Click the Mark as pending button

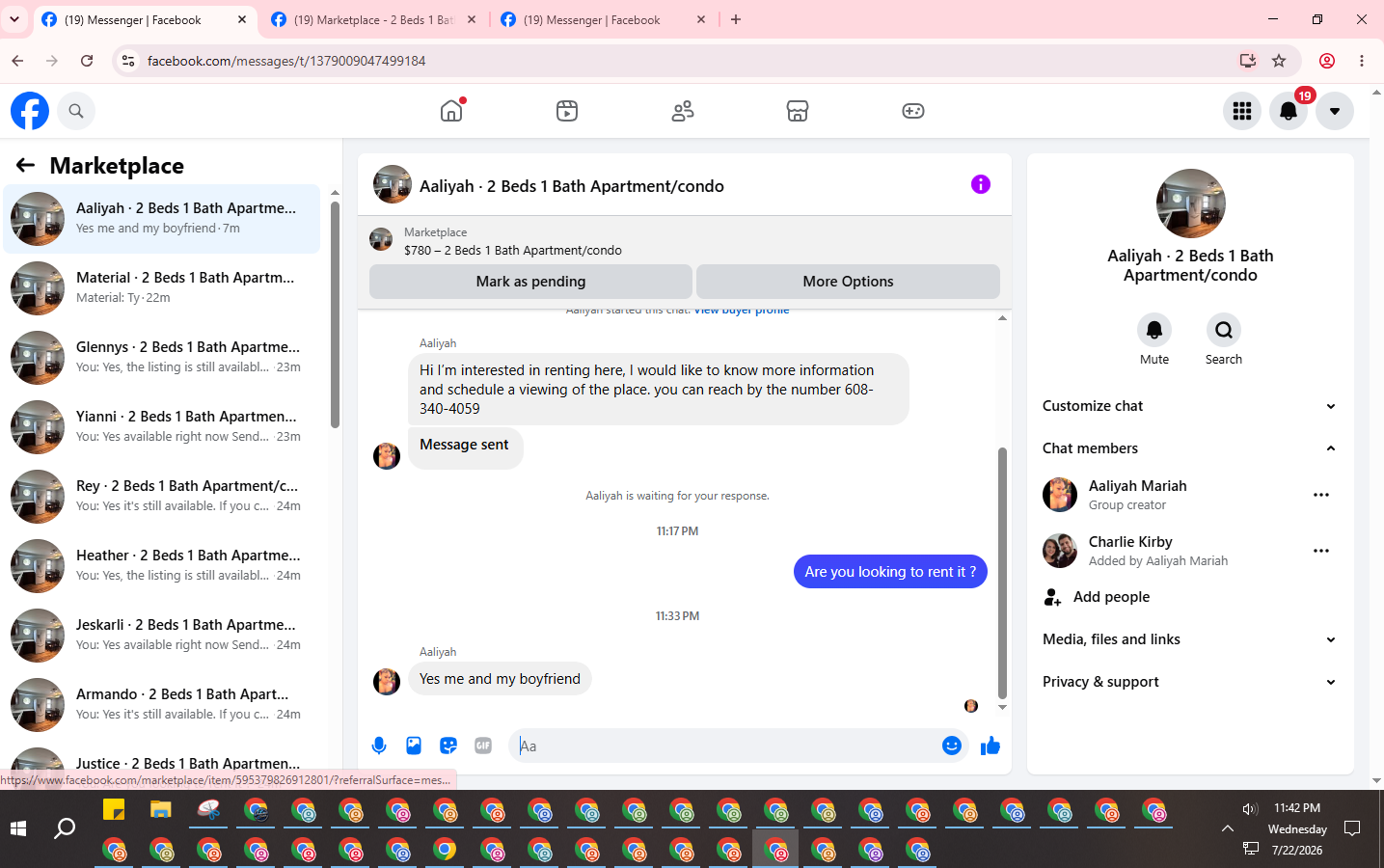coord(530,282)
